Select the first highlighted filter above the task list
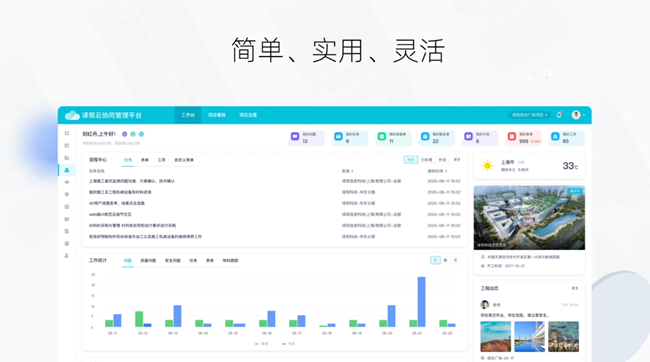The height and width of the screenshot is (362, 650). tap(411, 160)
